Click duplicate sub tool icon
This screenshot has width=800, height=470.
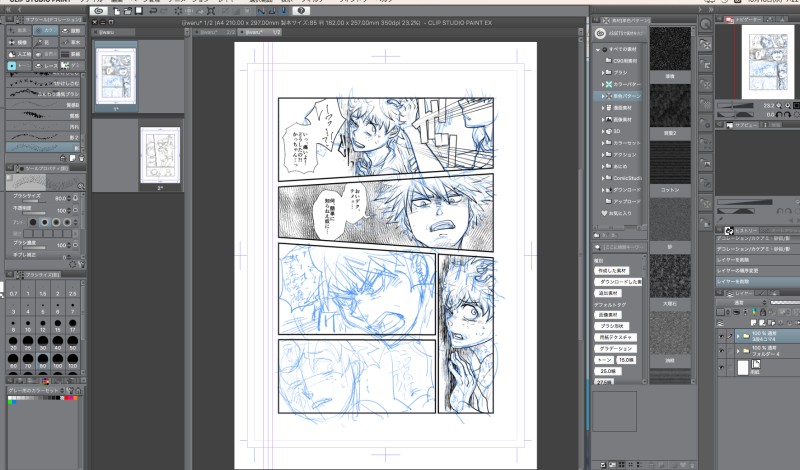[x=72, y=158]
